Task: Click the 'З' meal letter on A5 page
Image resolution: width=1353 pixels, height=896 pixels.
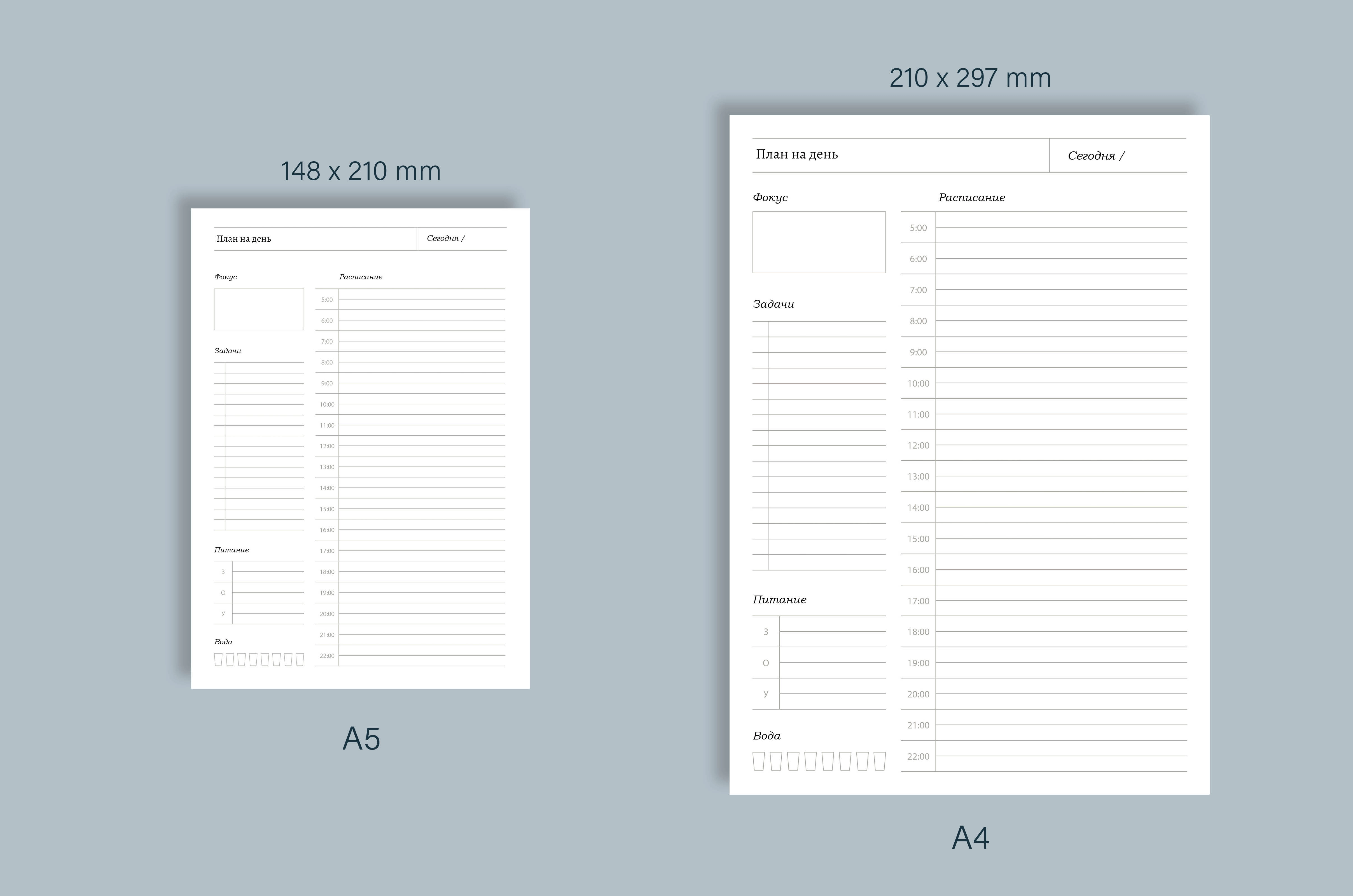Action: click(x=223, y=571)
